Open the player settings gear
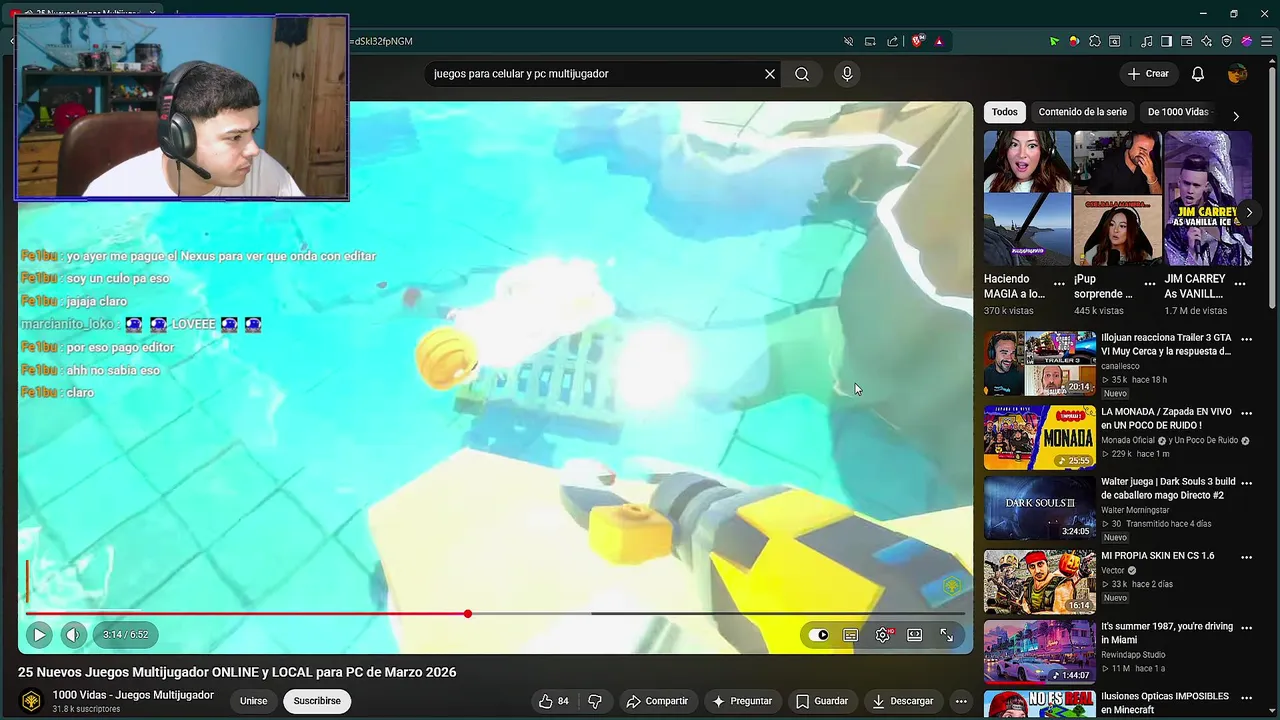The height and width of the screenshot is (720, 1280). tap(883, 635)
